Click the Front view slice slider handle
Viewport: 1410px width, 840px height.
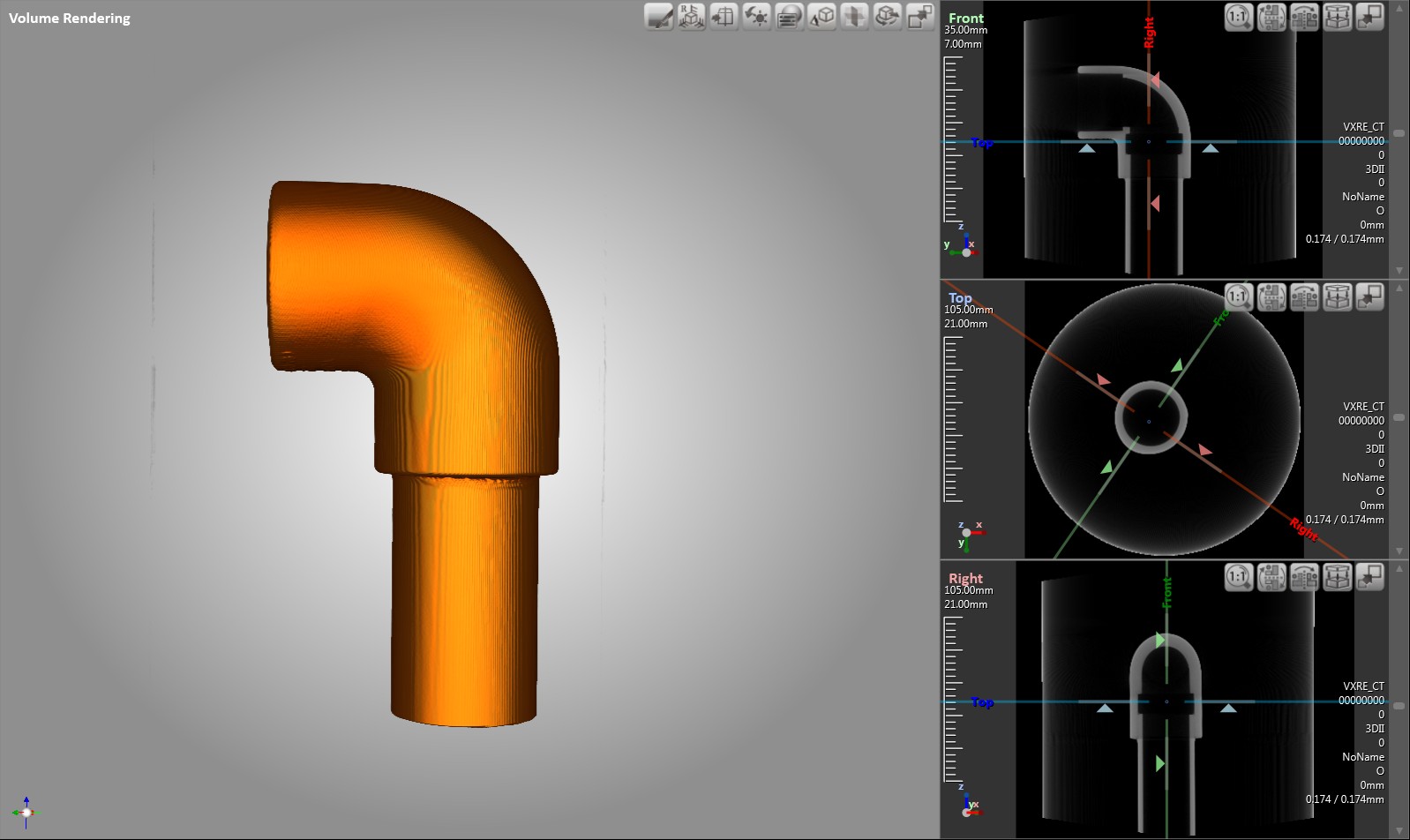click(1399, 133)
